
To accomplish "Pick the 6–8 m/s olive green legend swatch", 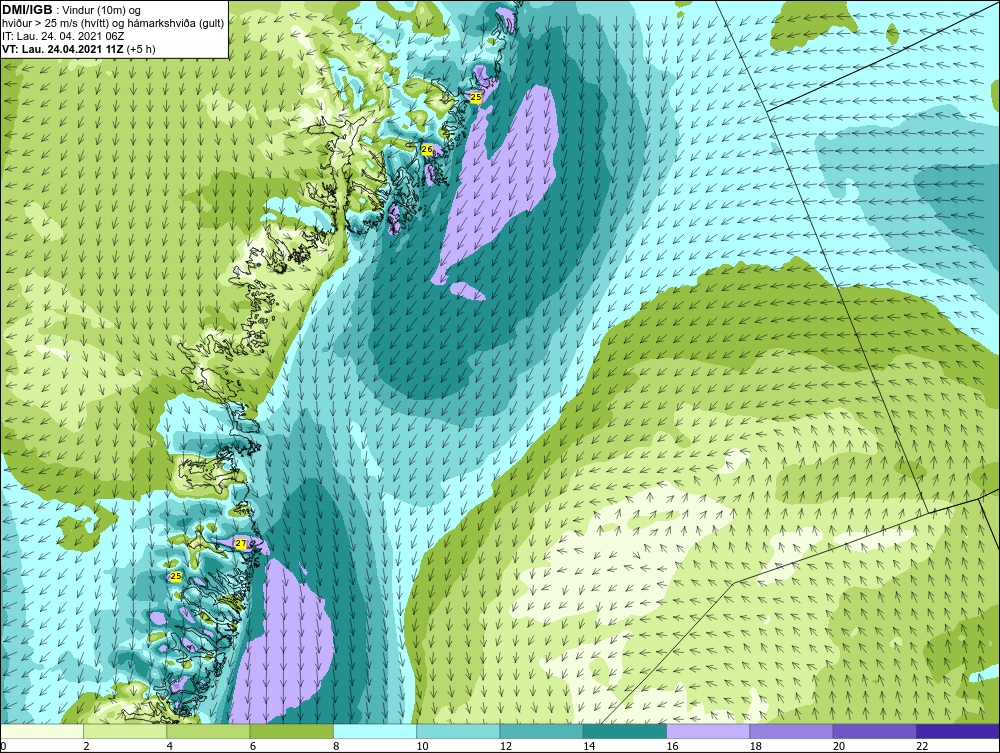I will (x=291, y=731).
